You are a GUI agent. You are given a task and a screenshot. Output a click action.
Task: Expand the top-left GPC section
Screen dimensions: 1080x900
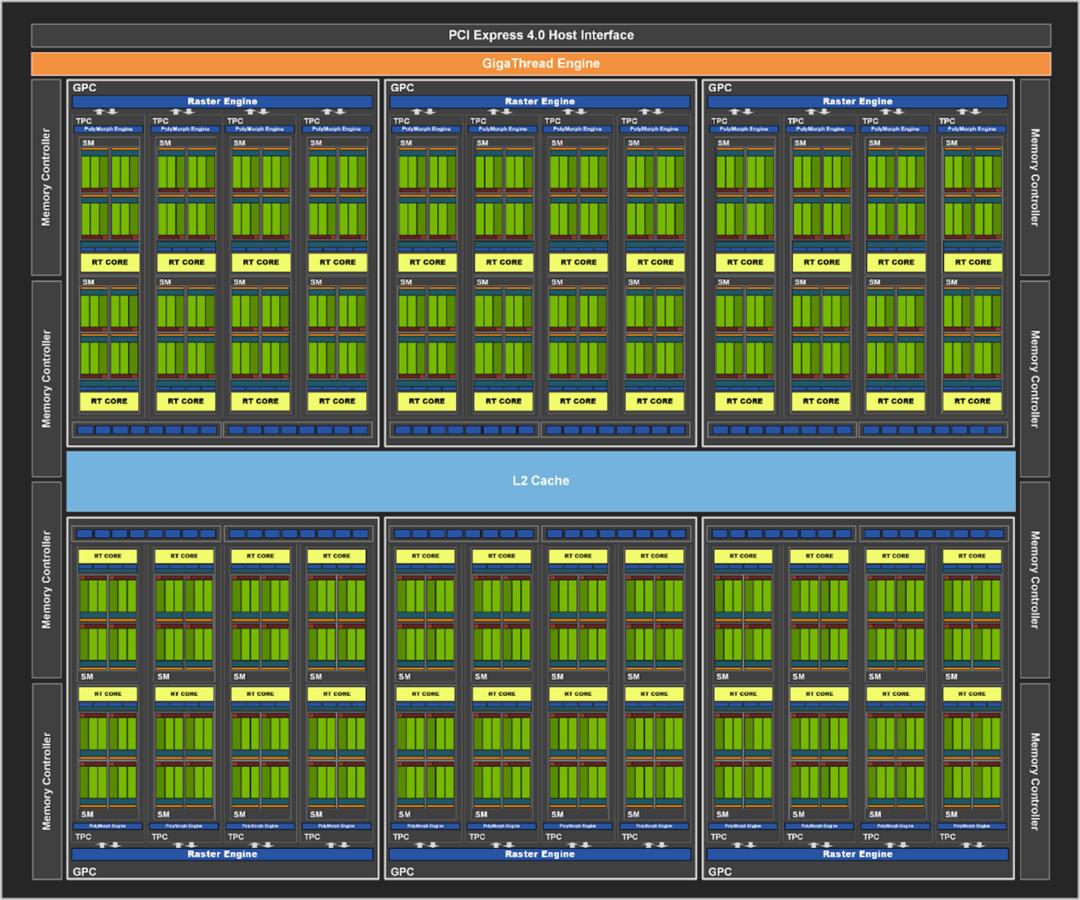tap(83, 87)
